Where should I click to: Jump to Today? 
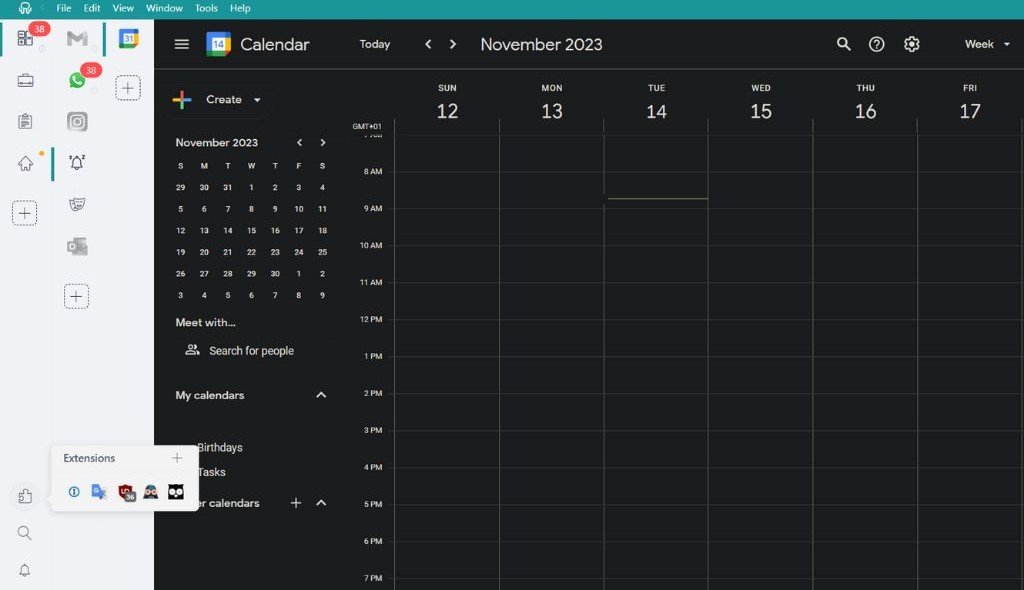(375, 44)
